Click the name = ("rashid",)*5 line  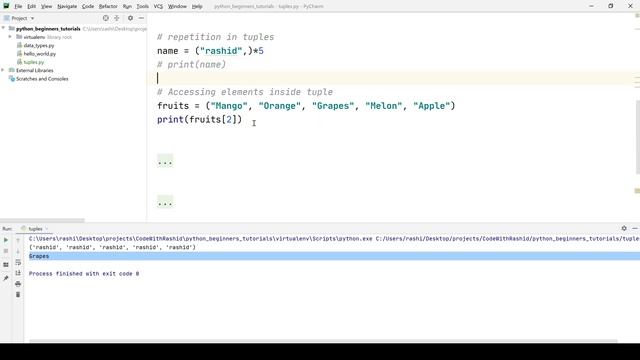pos(210,51)
